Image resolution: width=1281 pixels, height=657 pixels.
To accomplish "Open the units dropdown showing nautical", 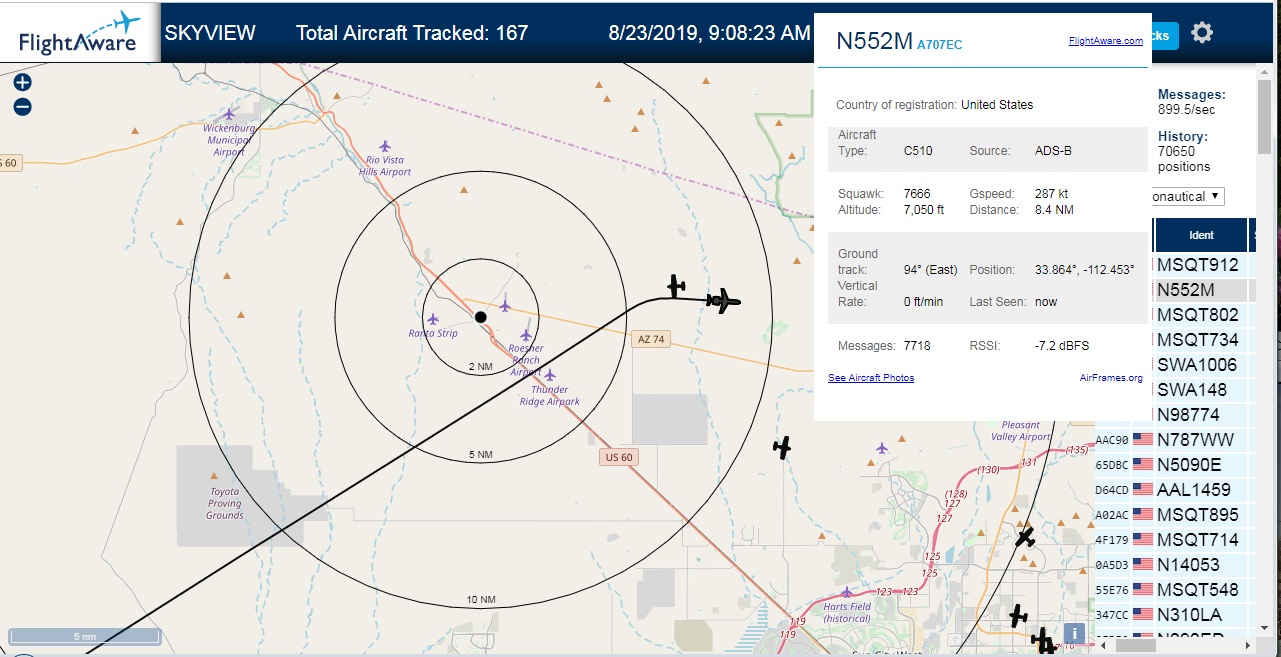I will click(x=1188, y=196).
